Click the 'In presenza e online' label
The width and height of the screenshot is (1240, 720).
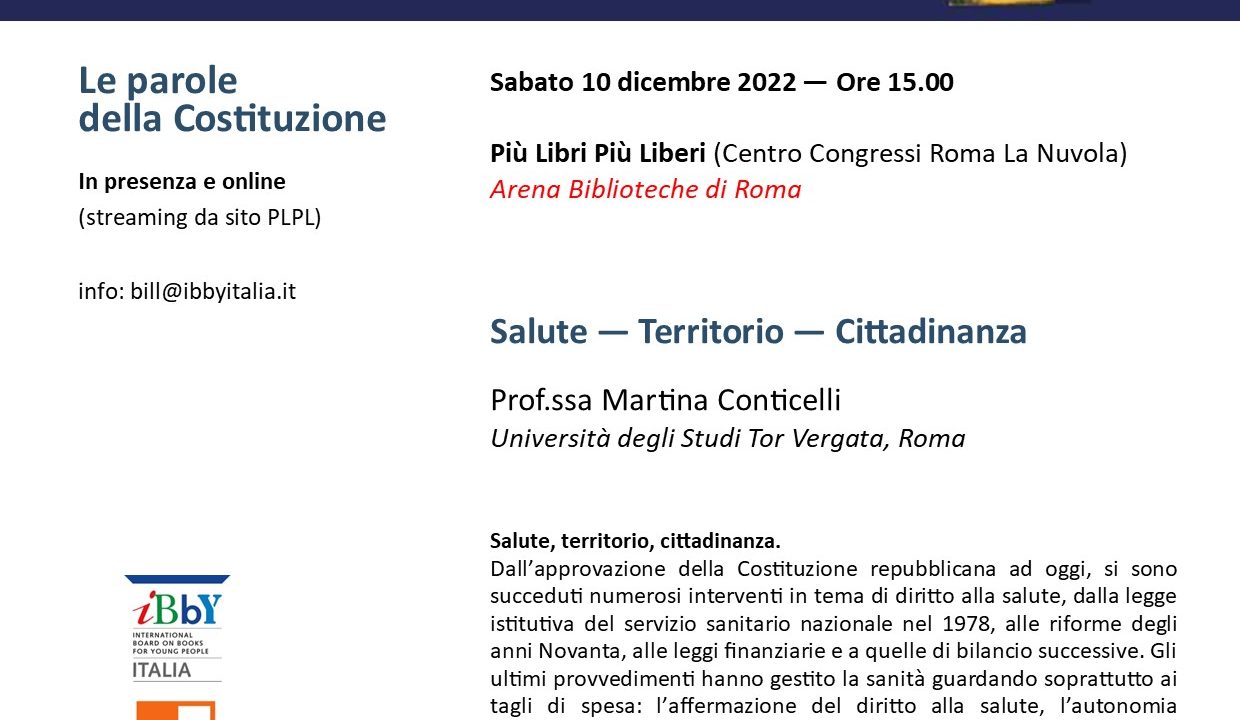point(182,182)
